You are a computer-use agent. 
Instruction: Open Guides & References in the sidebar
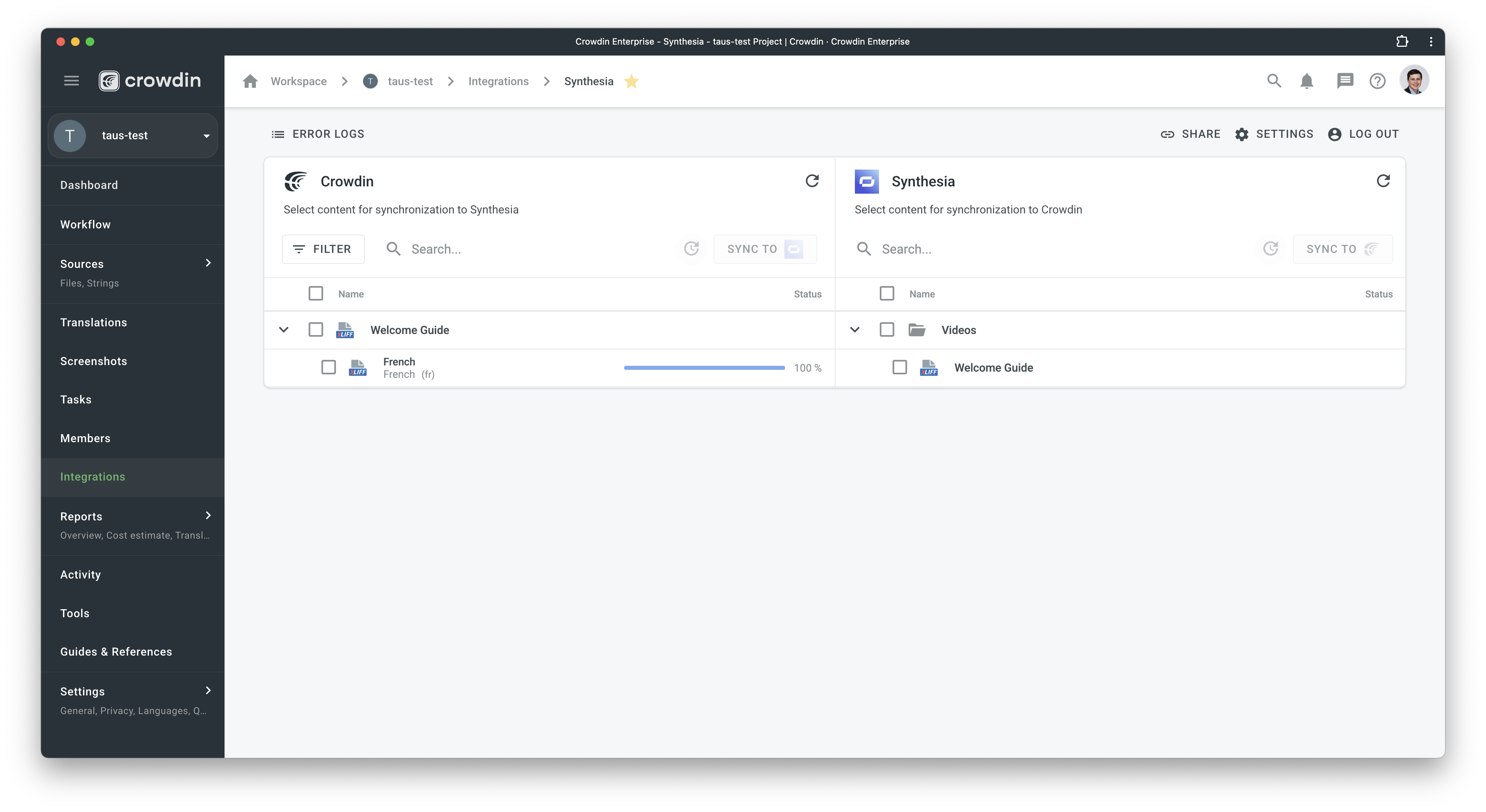click(x=133, y=652)
